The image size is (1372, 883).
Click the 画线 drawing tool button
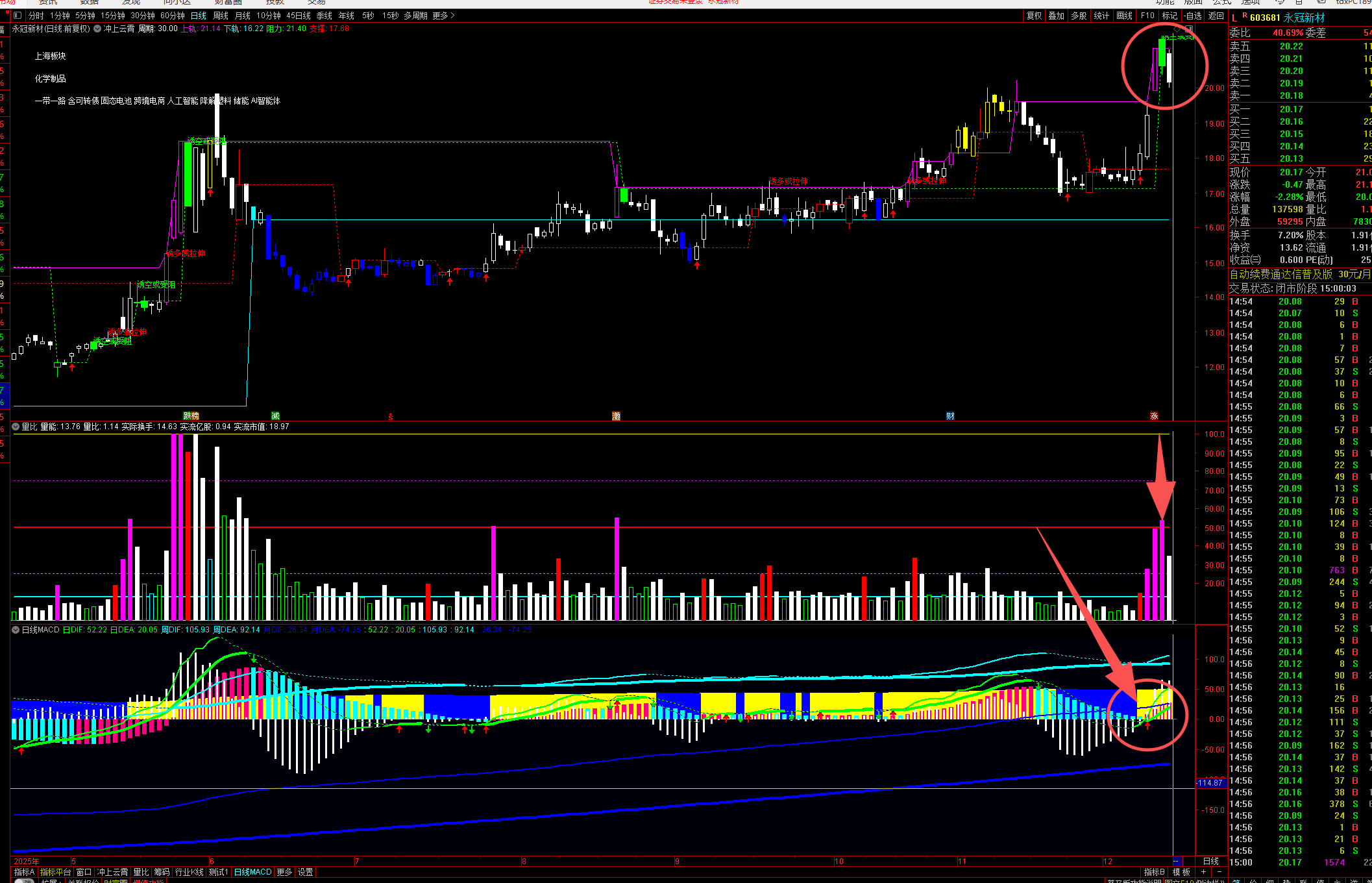tap(1124, 16)
